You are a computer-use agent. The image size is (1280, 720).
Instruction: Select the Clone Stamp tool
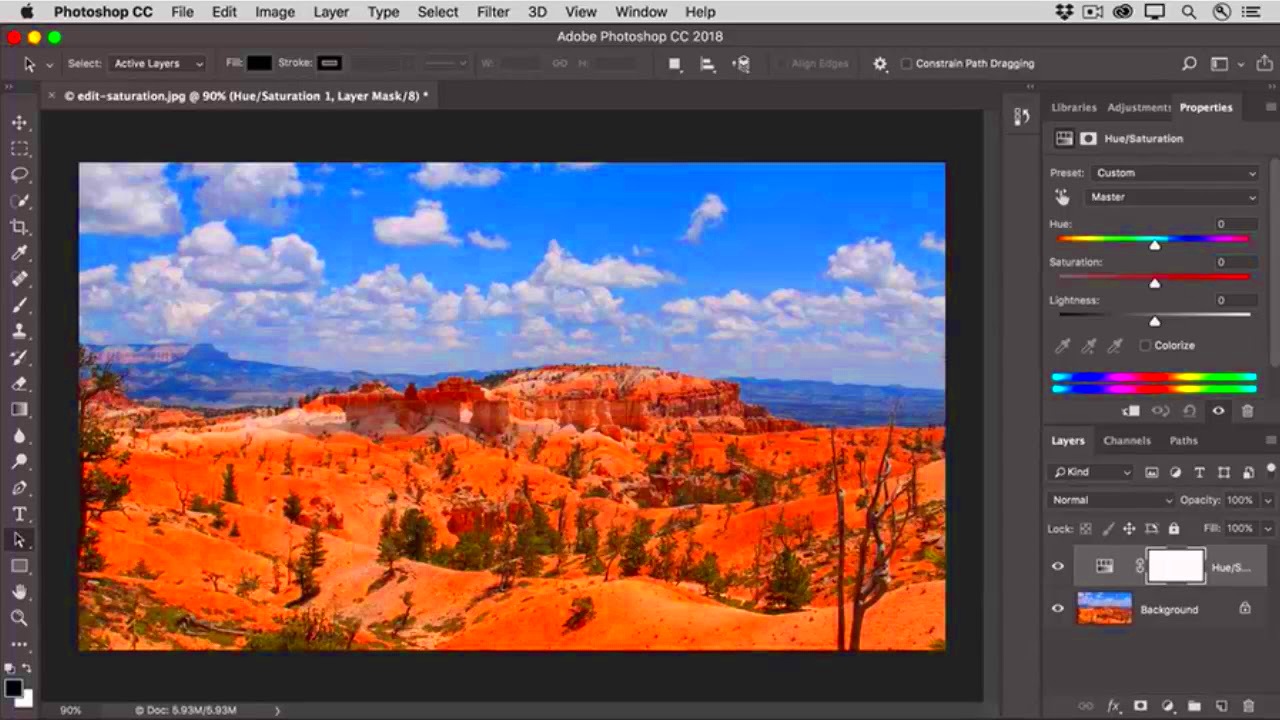tap(19, 331)
